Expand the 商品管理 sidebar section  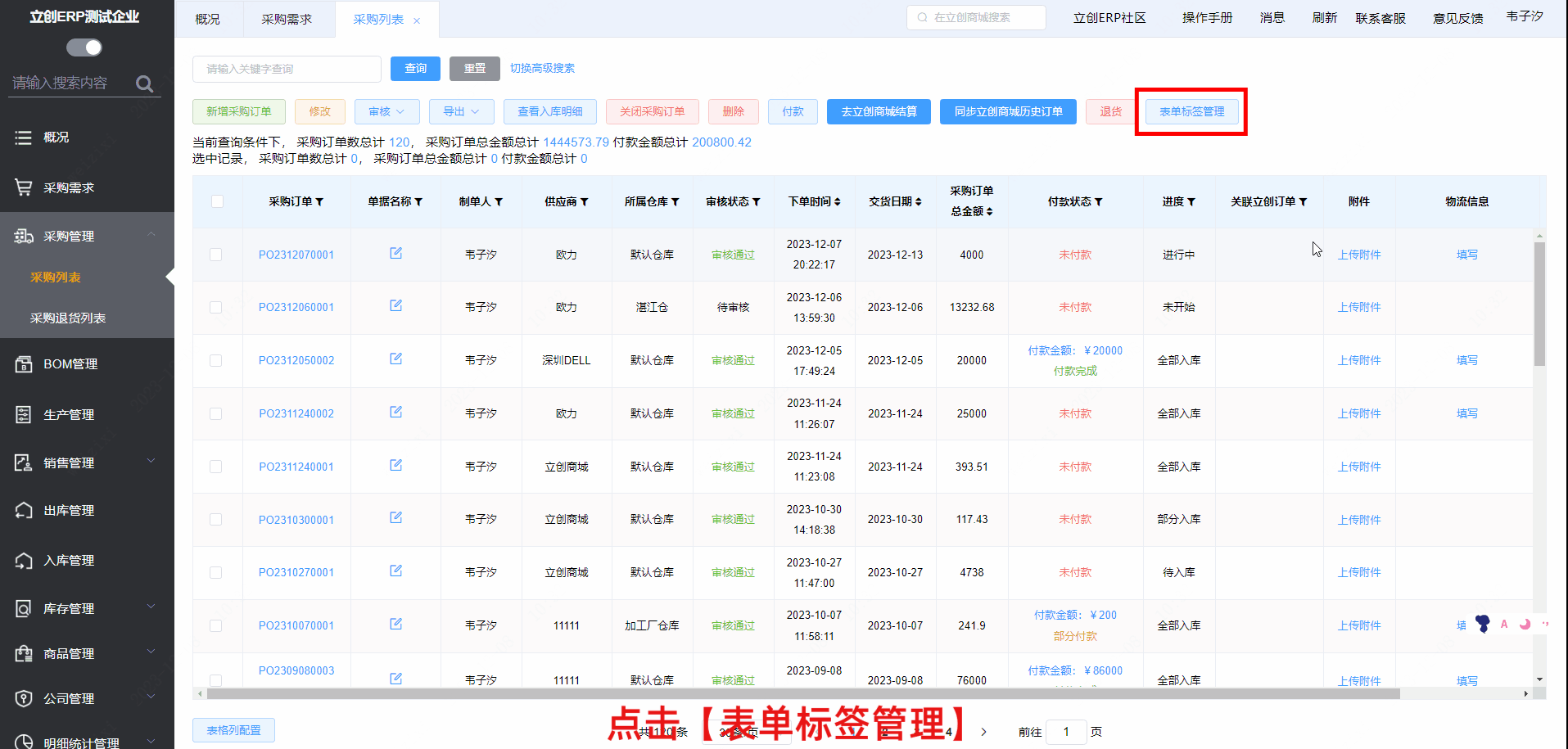click(x=151, y=652)
